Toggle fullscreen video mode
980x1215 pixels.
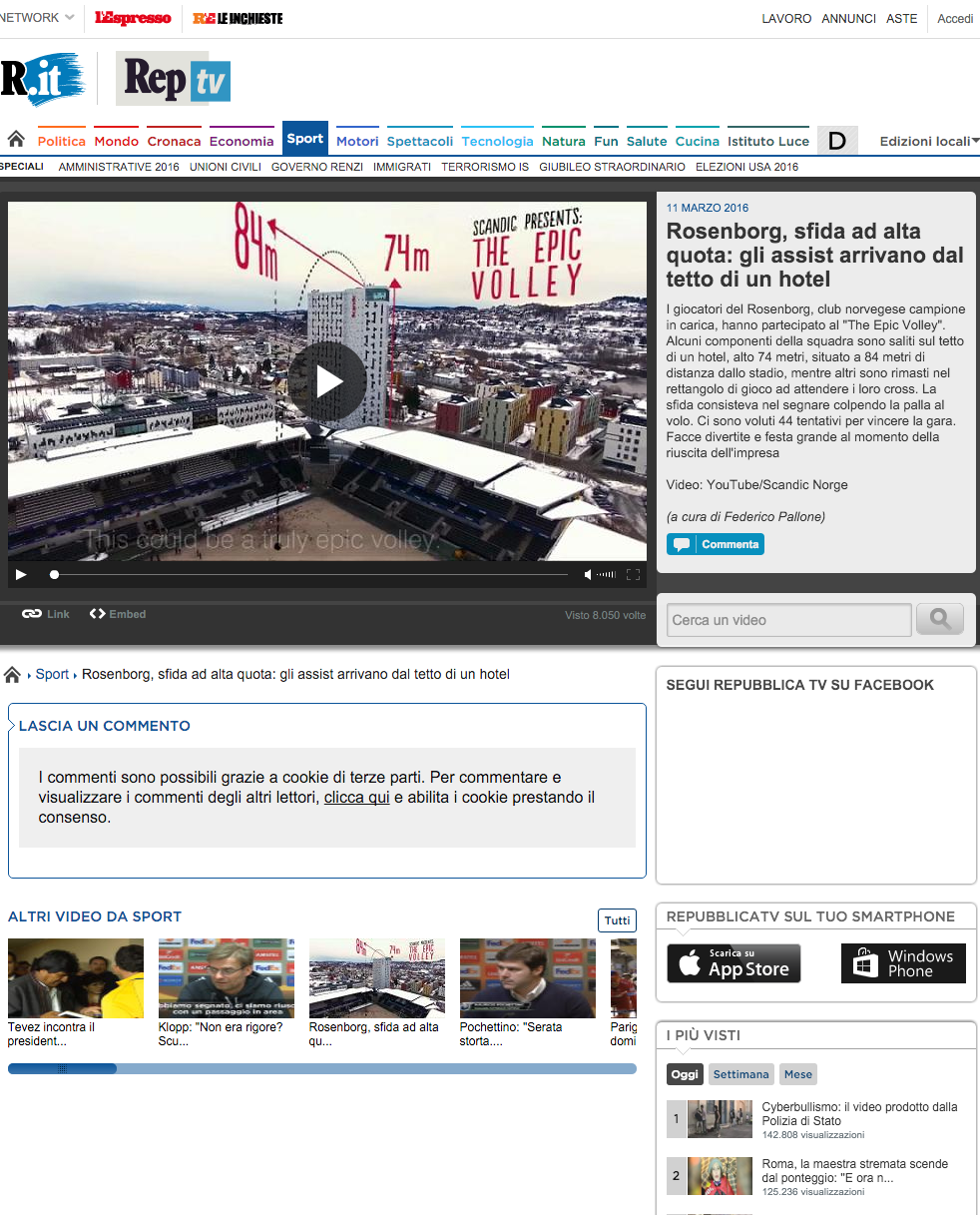coord(633,574)
